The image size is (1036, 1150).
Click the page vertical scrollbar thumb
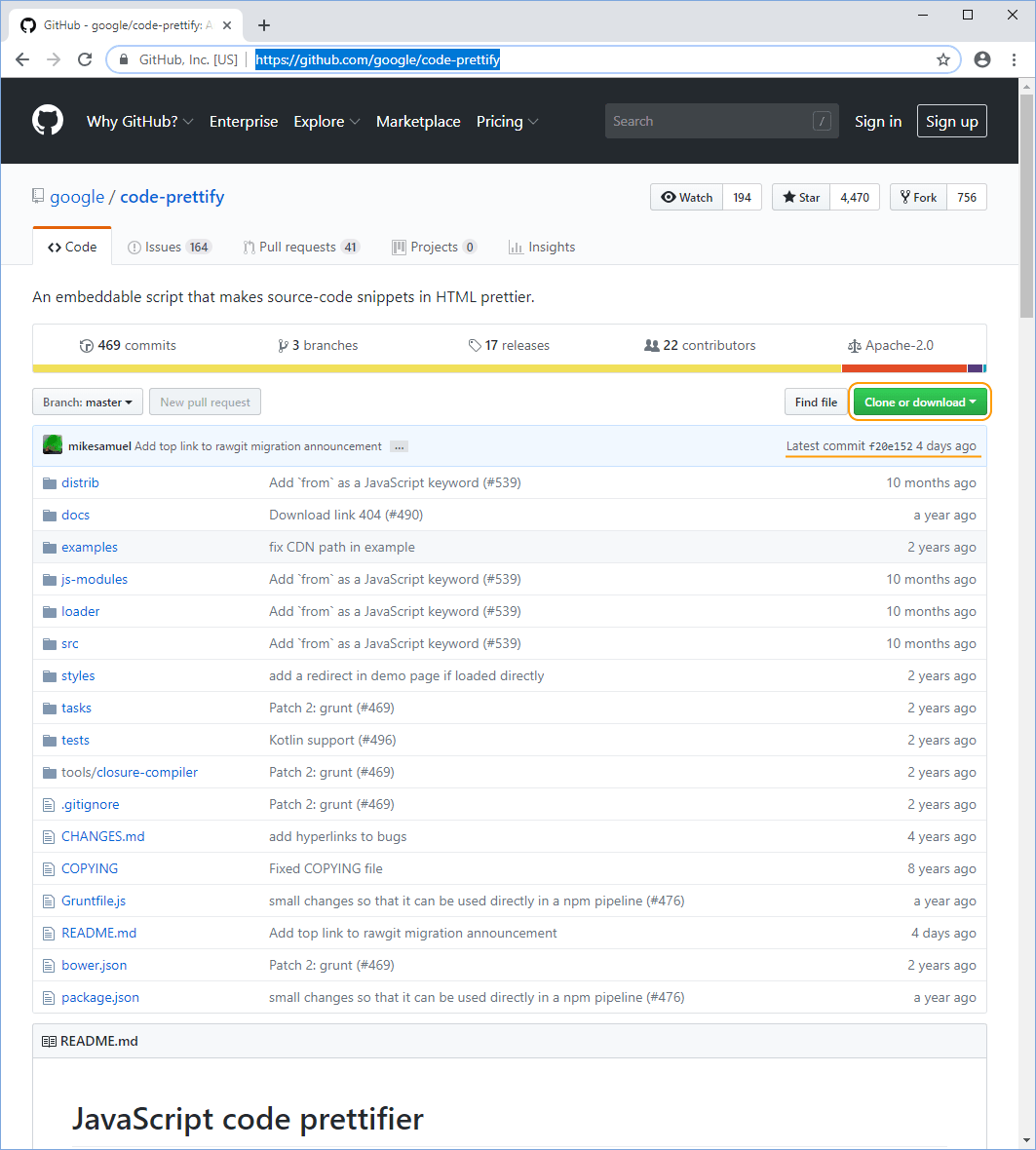[x=1026, y=206]
